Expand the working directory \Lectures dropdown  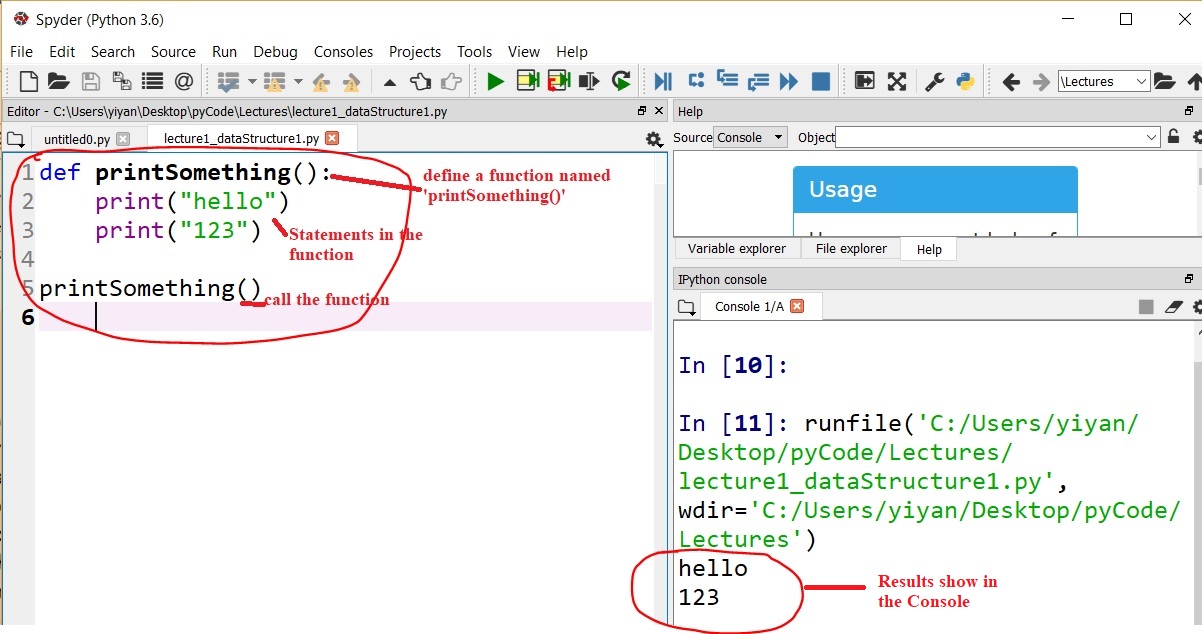(x=1141, y=82)
